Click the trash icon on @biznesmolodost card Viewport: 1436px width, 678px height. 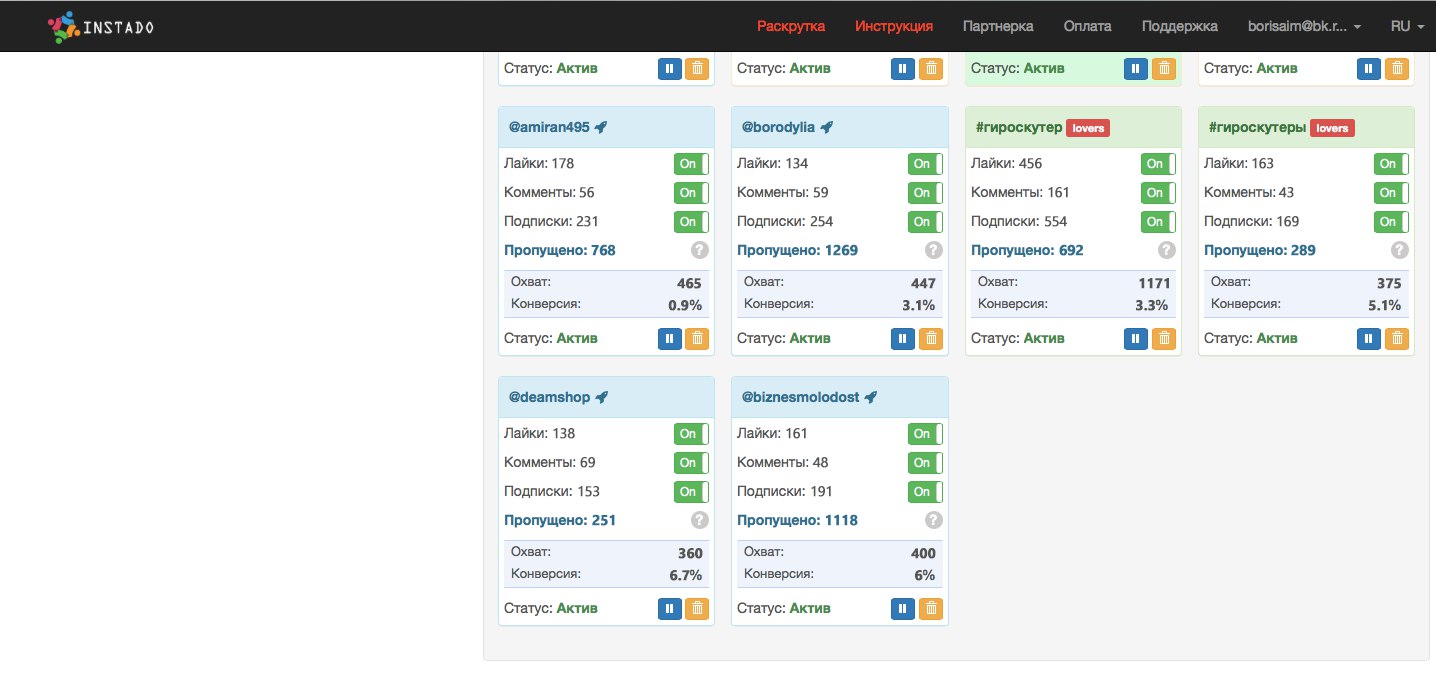(930, 608)
